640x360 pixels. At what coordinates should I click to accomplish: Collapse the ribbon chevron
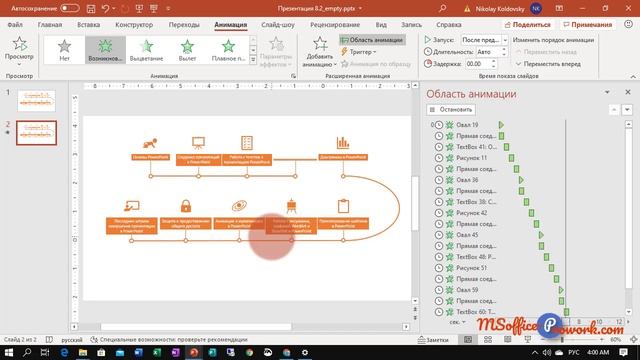(633, 76)
